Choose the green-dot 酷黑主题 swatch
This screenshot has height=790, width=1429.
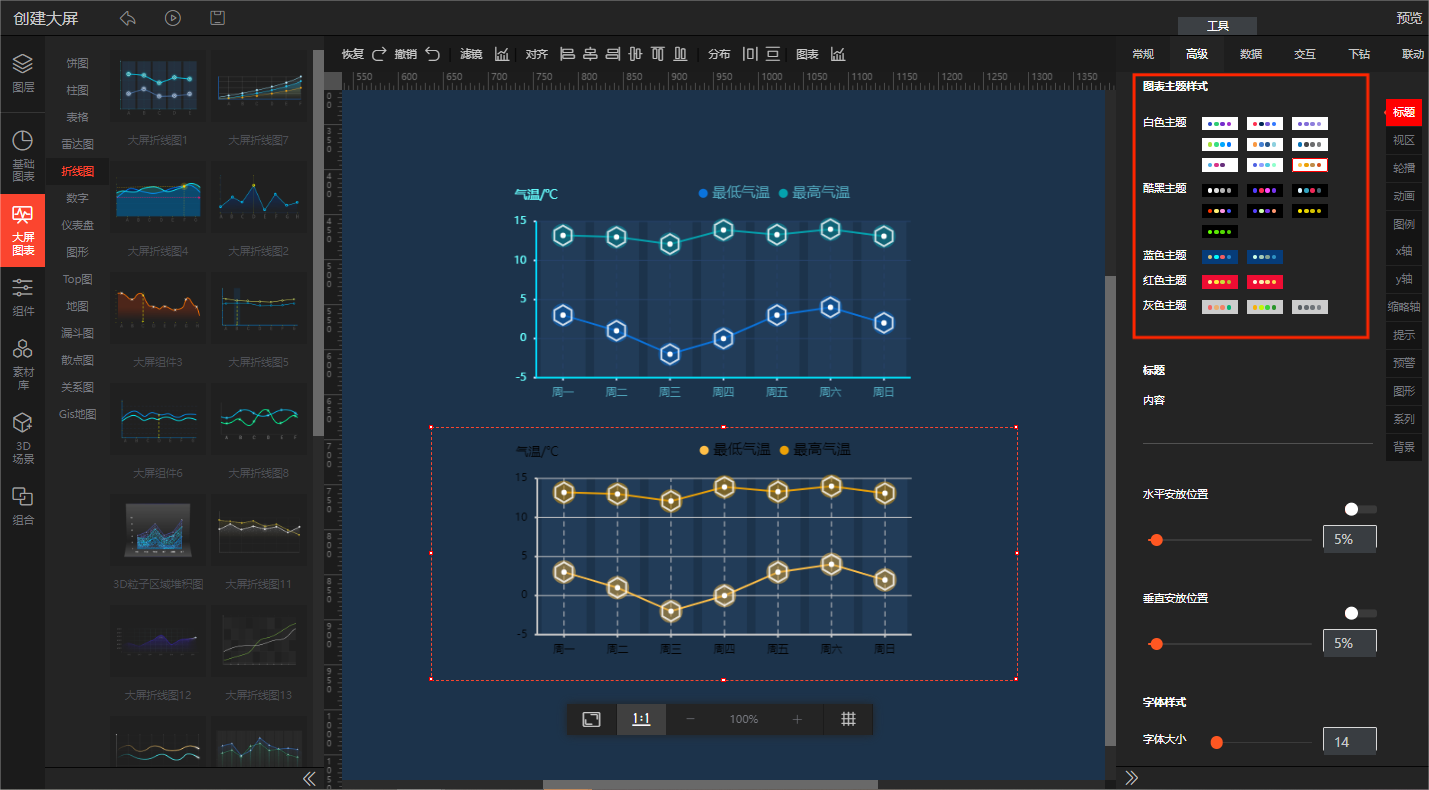coord(1220,232)
